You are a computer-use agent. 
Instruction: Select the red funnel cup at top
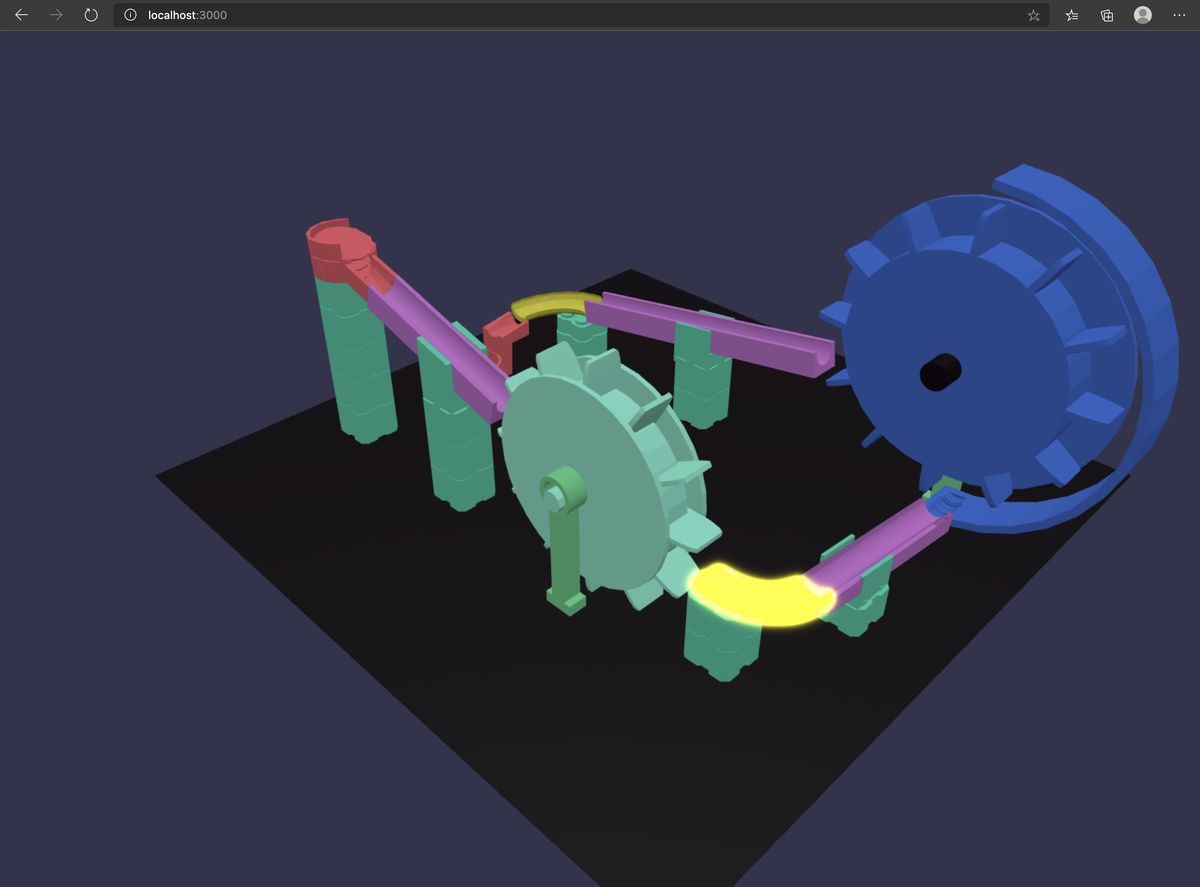coord(340,250)
